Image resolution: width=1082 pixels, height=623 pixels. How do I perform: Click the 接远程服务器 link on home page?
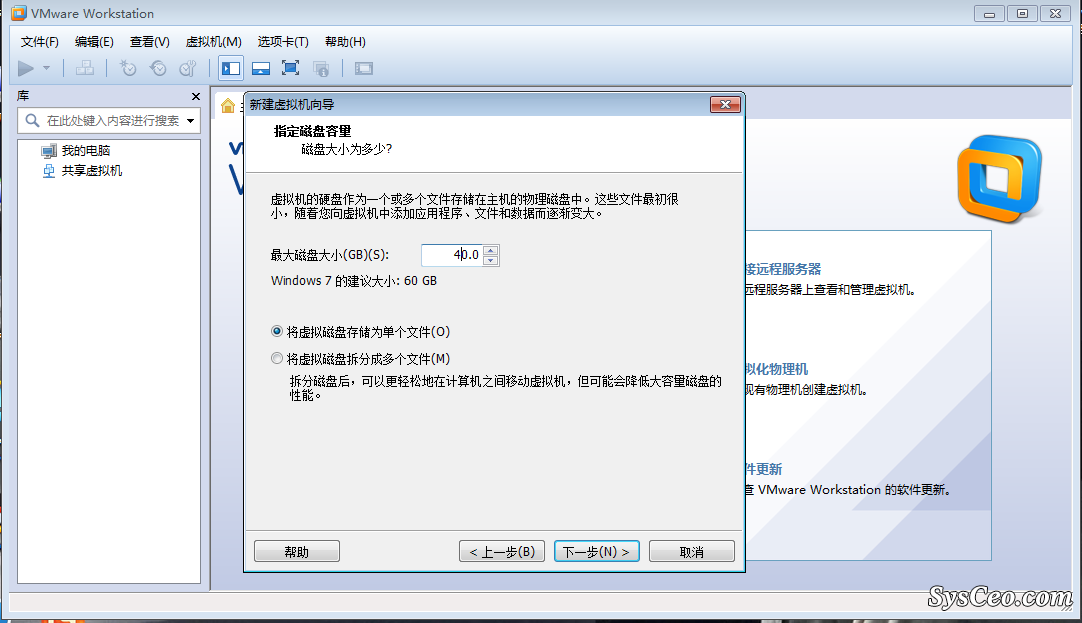(x=783, y=269)
